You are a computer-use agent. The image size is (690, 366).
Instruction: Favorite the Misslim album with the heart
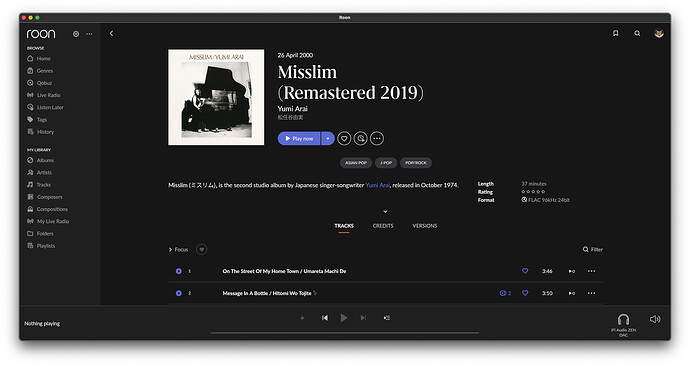[344, 139]
